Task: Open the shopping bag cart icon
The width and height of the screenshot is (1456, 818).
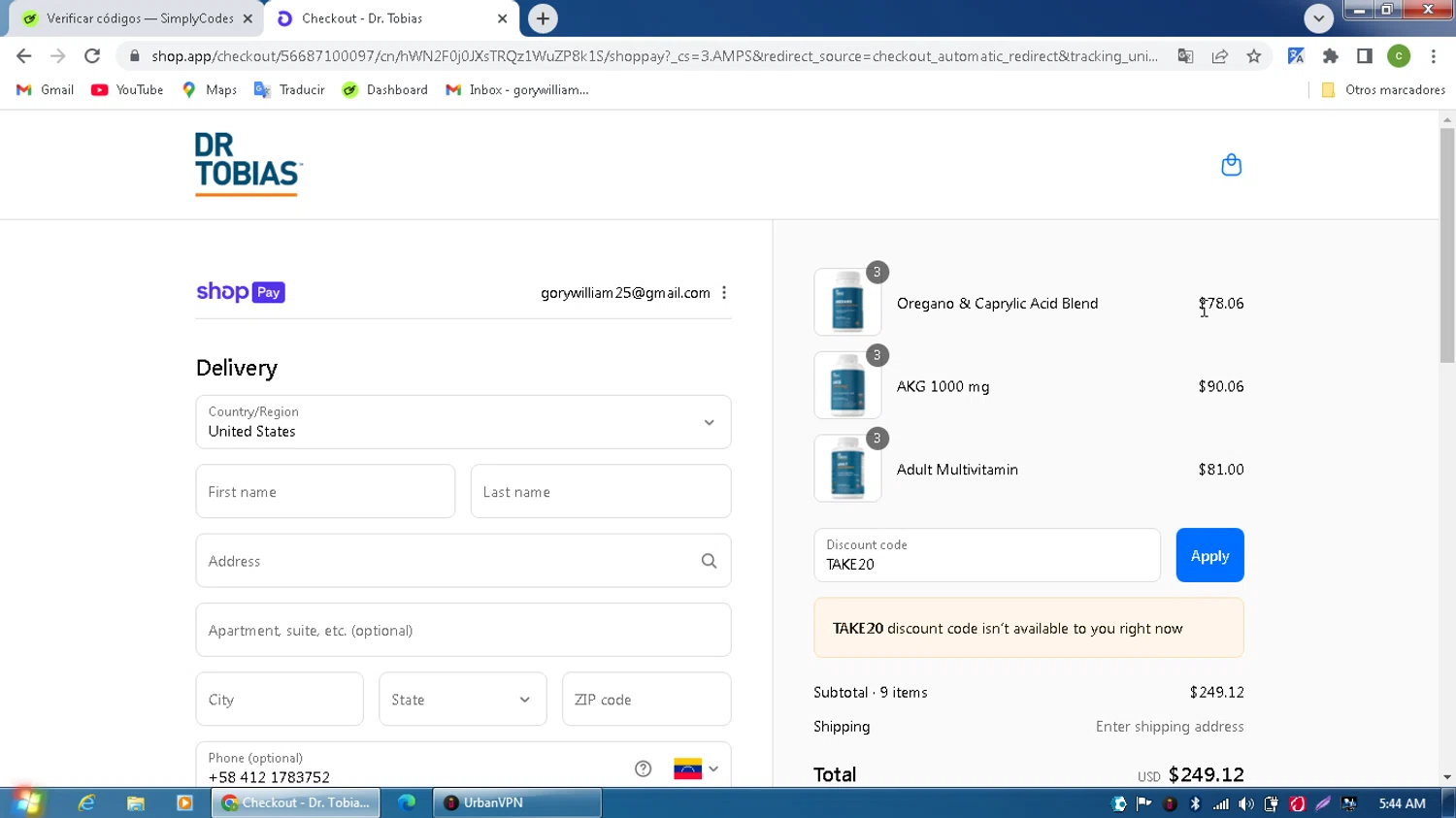Action: (x=1231, y=165)
